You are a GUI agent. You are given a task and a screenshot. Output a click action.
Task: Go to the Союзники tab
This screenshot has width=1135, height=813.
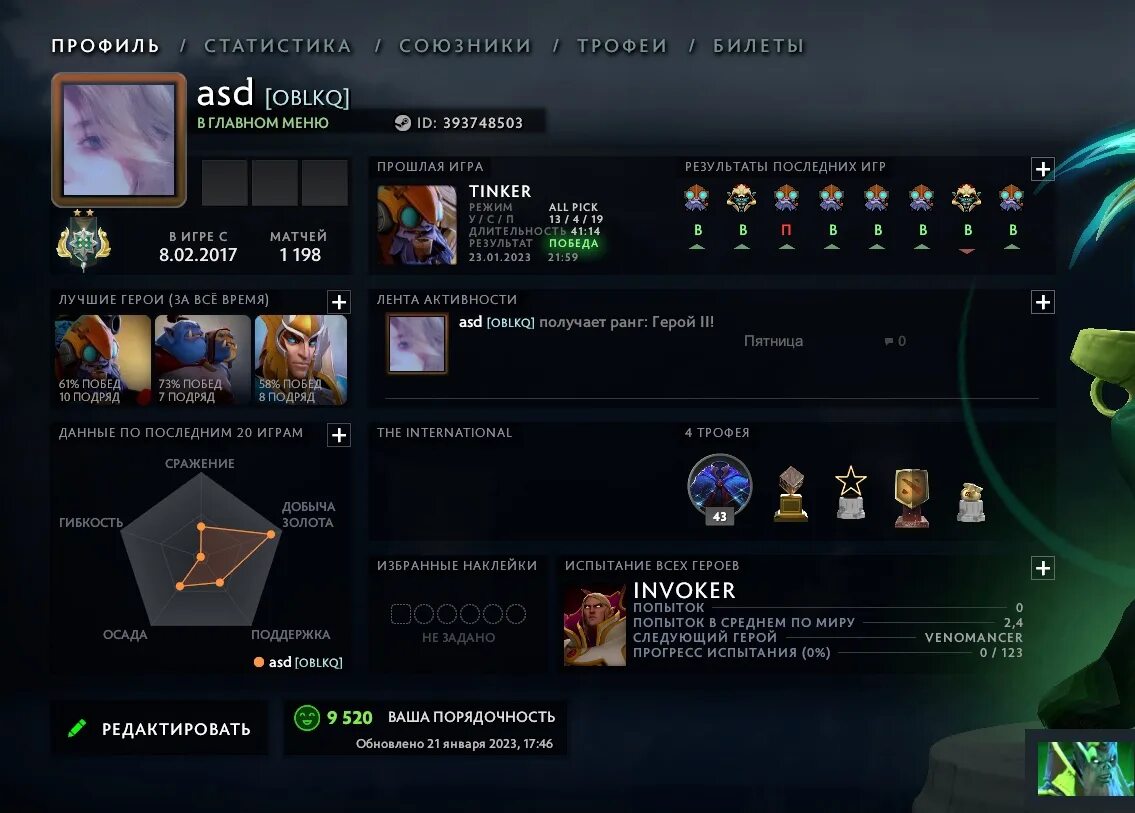coord(465,46)
